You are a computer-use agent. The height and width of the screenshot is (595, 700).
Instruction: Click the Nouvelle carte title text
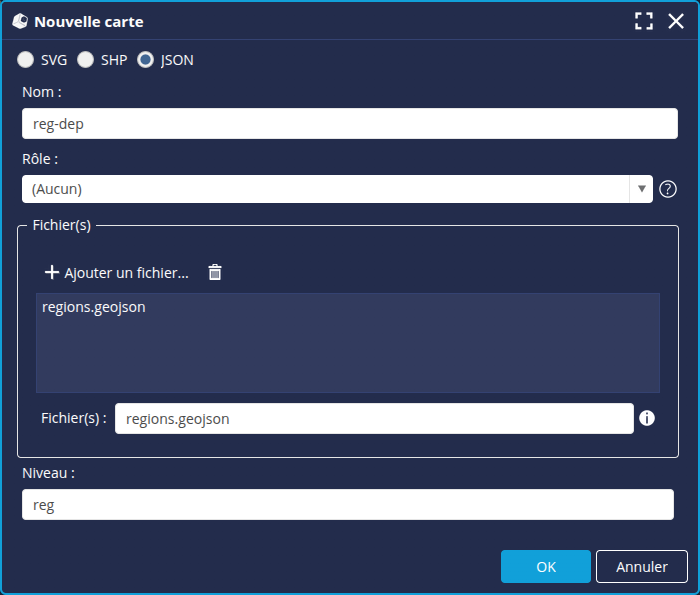[88, 21]
